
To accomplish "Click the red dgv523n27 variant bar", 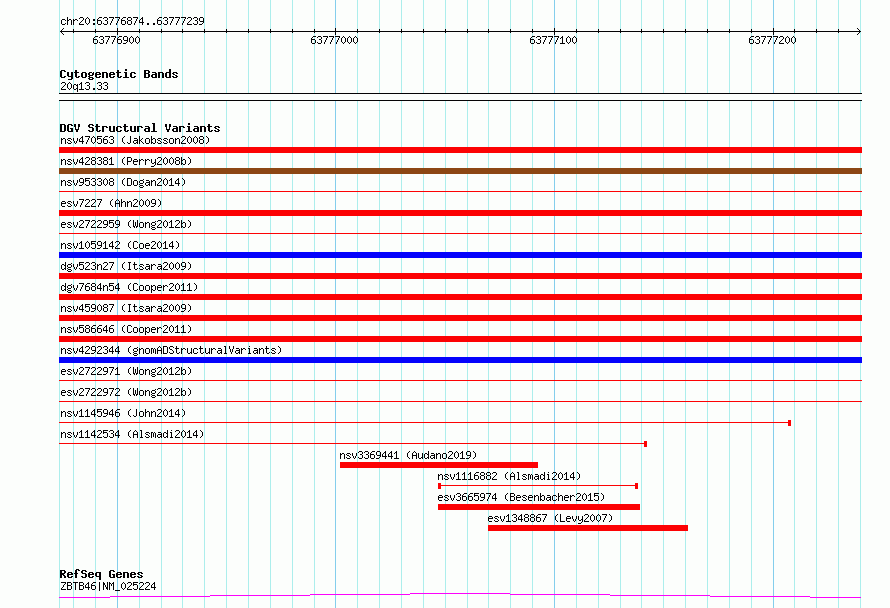I will coord(460,276).
